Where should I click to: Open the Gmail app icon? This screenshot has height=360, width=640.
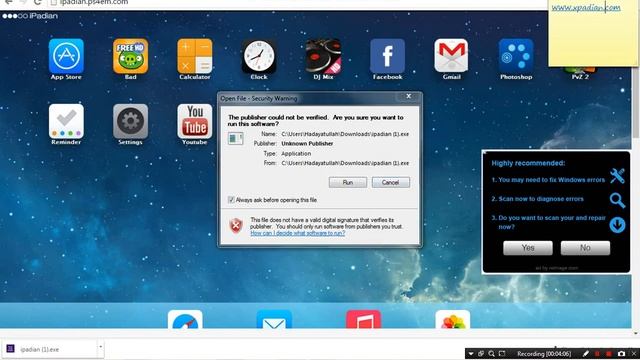pyautogui.click(x=451, y=56)
